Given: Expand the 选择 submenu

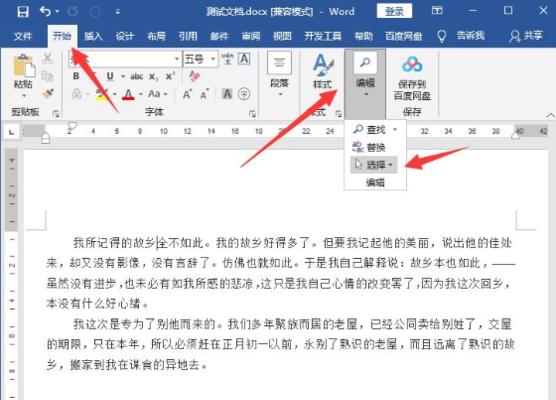Looking at the screenshot, I should (374, 165).
